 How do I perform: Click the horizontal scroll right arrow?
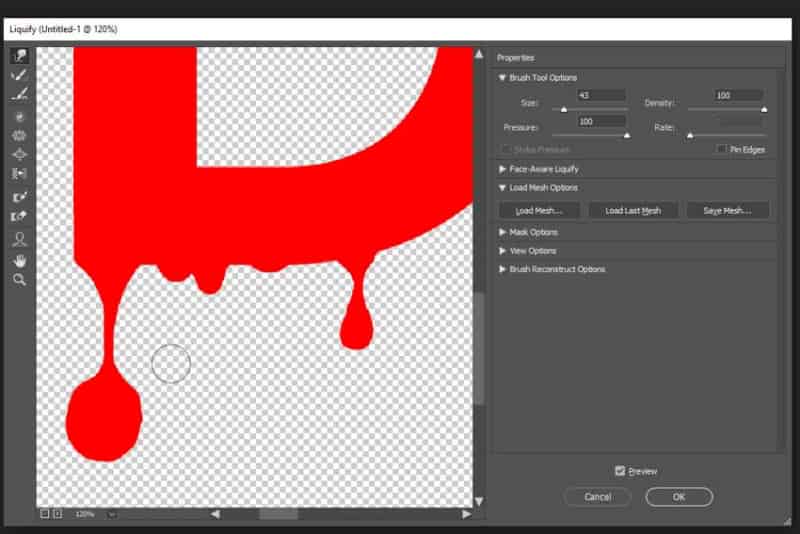(466, 514)
